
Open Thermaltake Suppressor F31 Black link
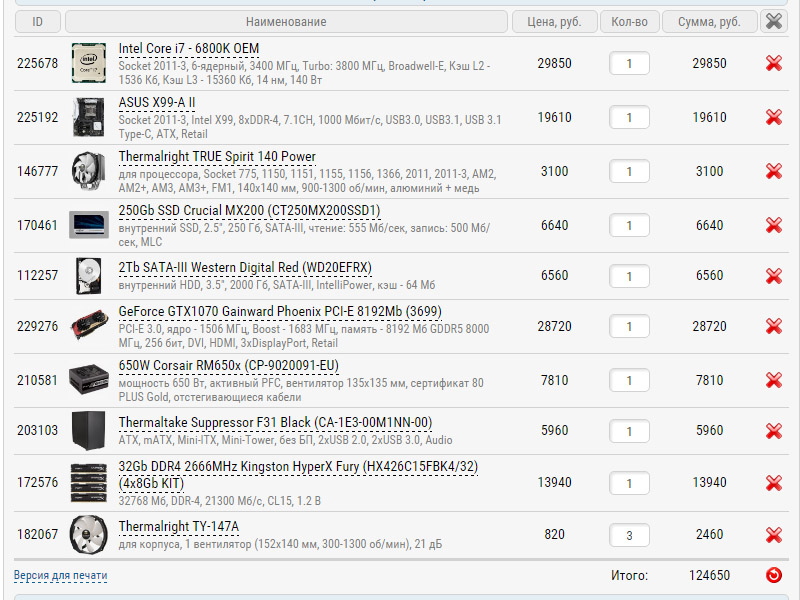click(x=275, y=423)
